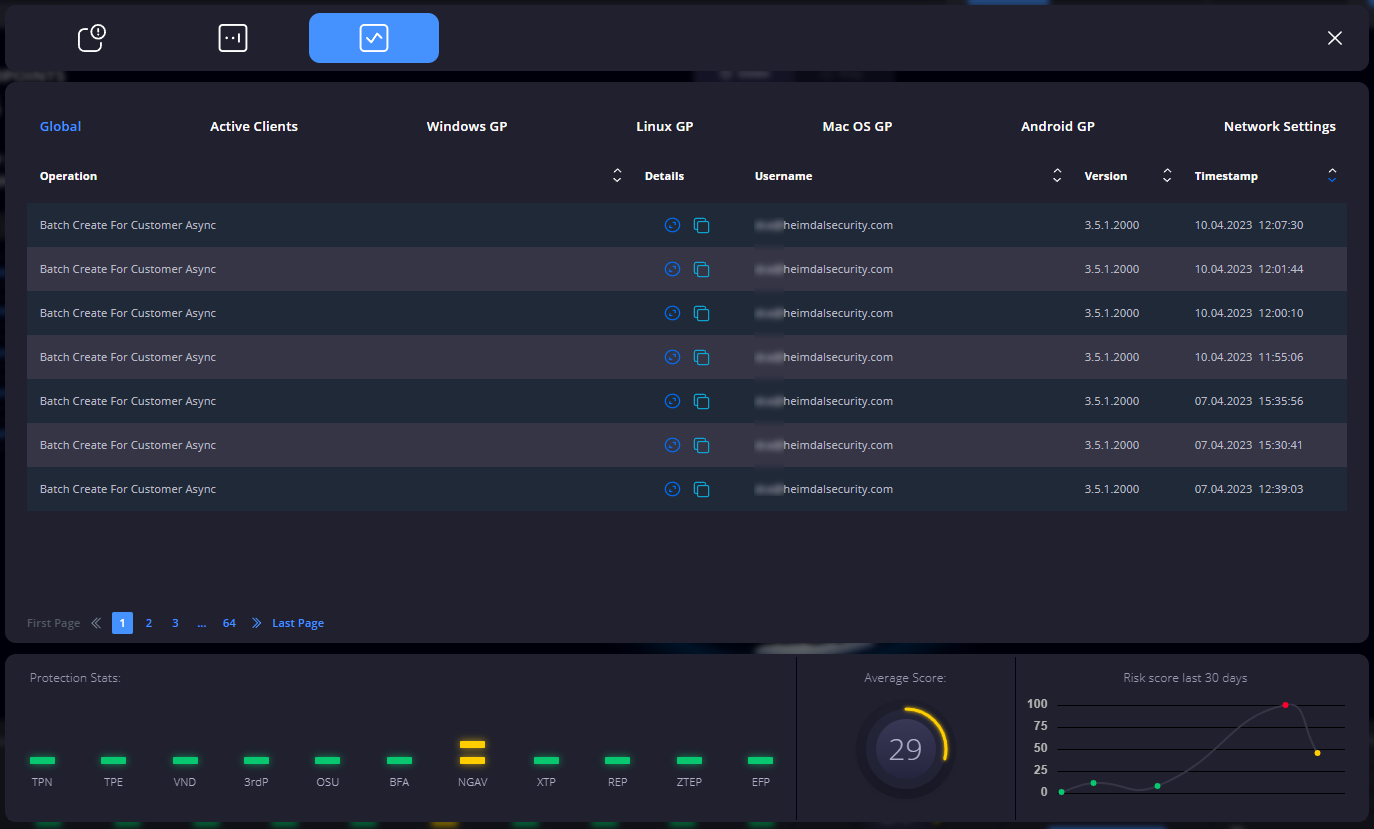Click the TPN green status bar
The width and height of the screenshot is (1374, 829).
[x=42, y=761]
